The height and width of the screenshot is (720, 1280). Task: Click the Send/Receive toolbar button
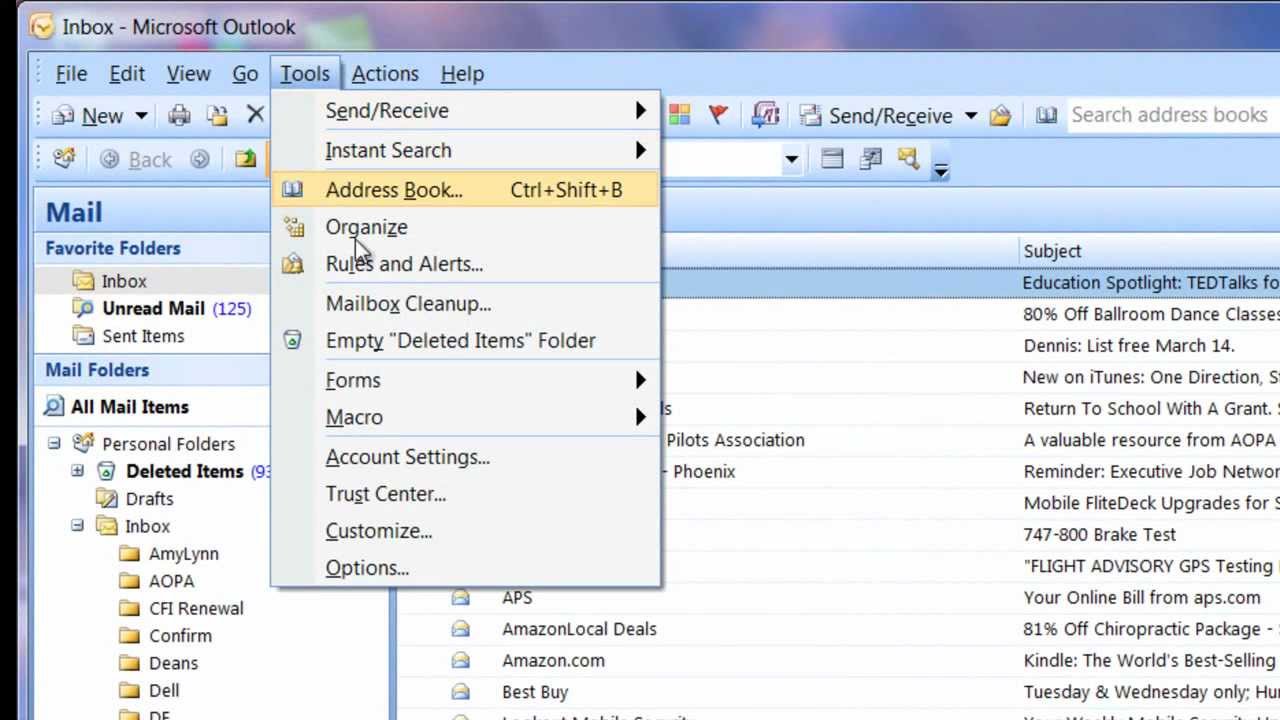tap(876, 116)
